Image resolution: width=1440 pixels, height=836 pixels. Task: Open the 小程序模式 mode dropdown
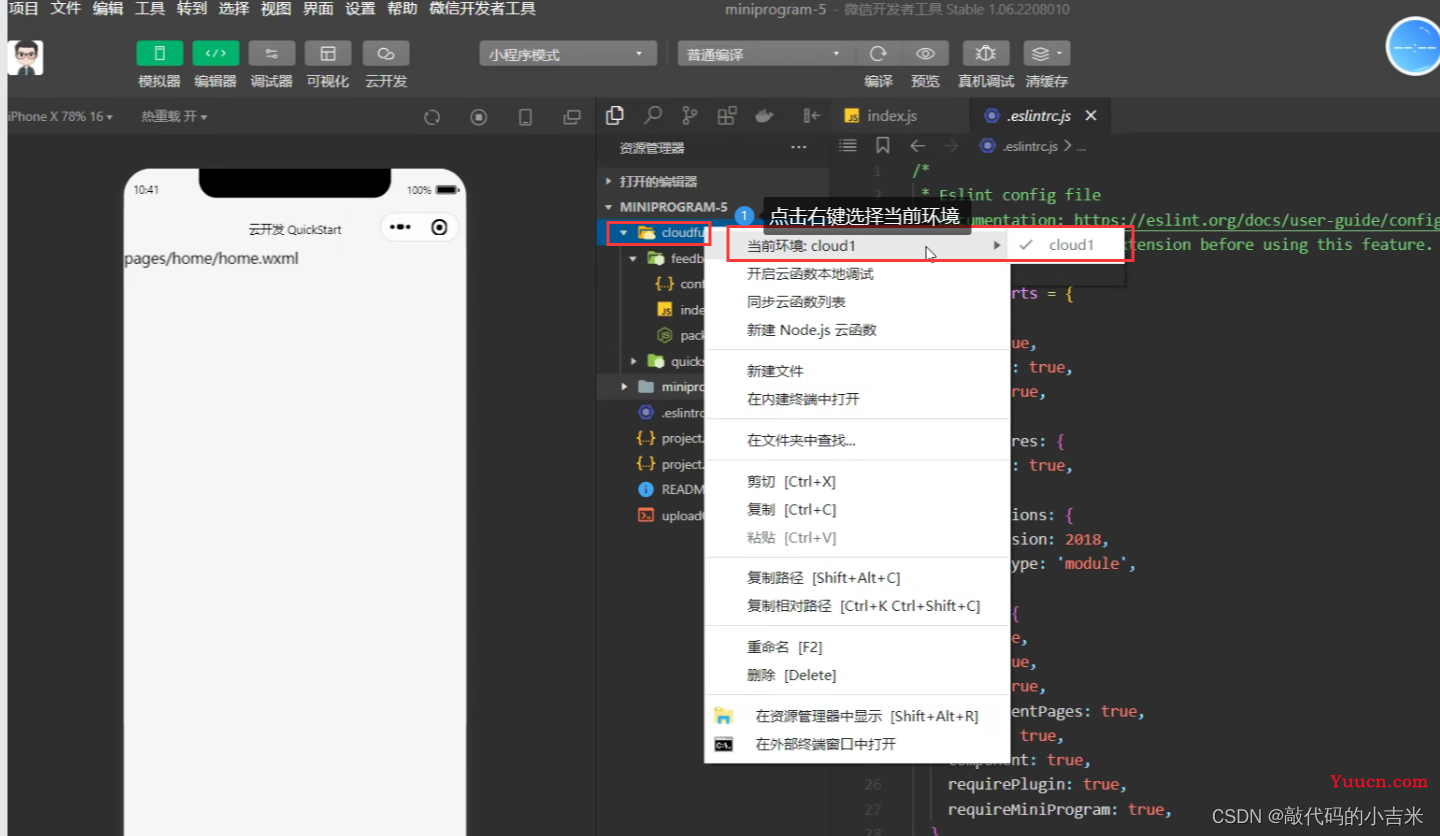[x=568, y=54]
